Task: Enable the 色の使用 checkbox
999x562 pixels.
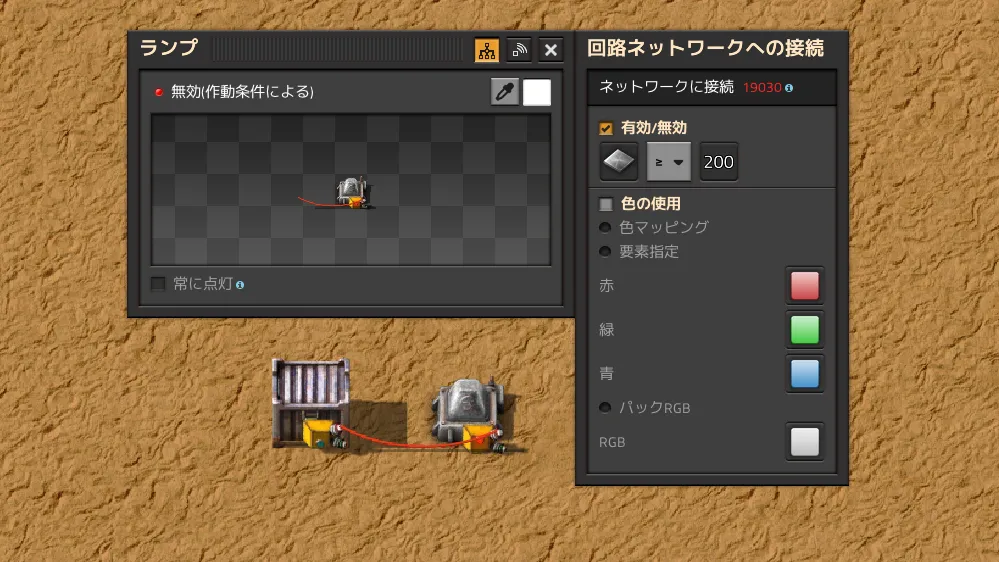Action: pos(606,204)
